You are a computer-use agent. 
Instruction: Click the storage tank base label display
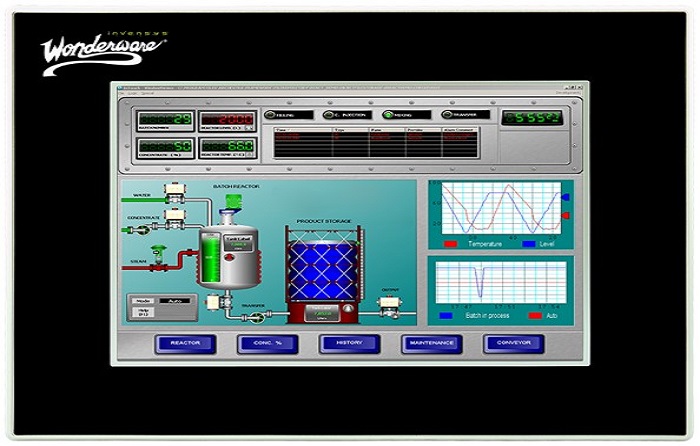322,313
